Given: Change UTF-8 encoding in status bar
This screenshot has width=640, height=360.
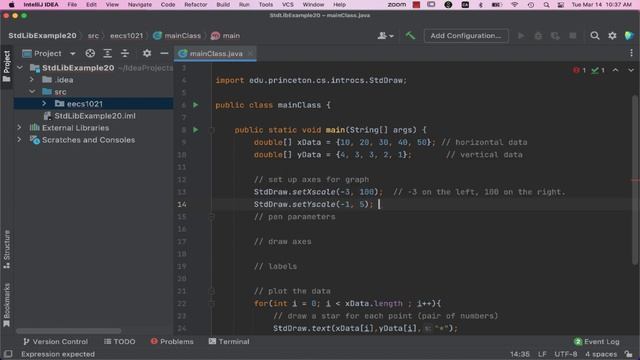Looking at the screenshot, I should 566,354.
